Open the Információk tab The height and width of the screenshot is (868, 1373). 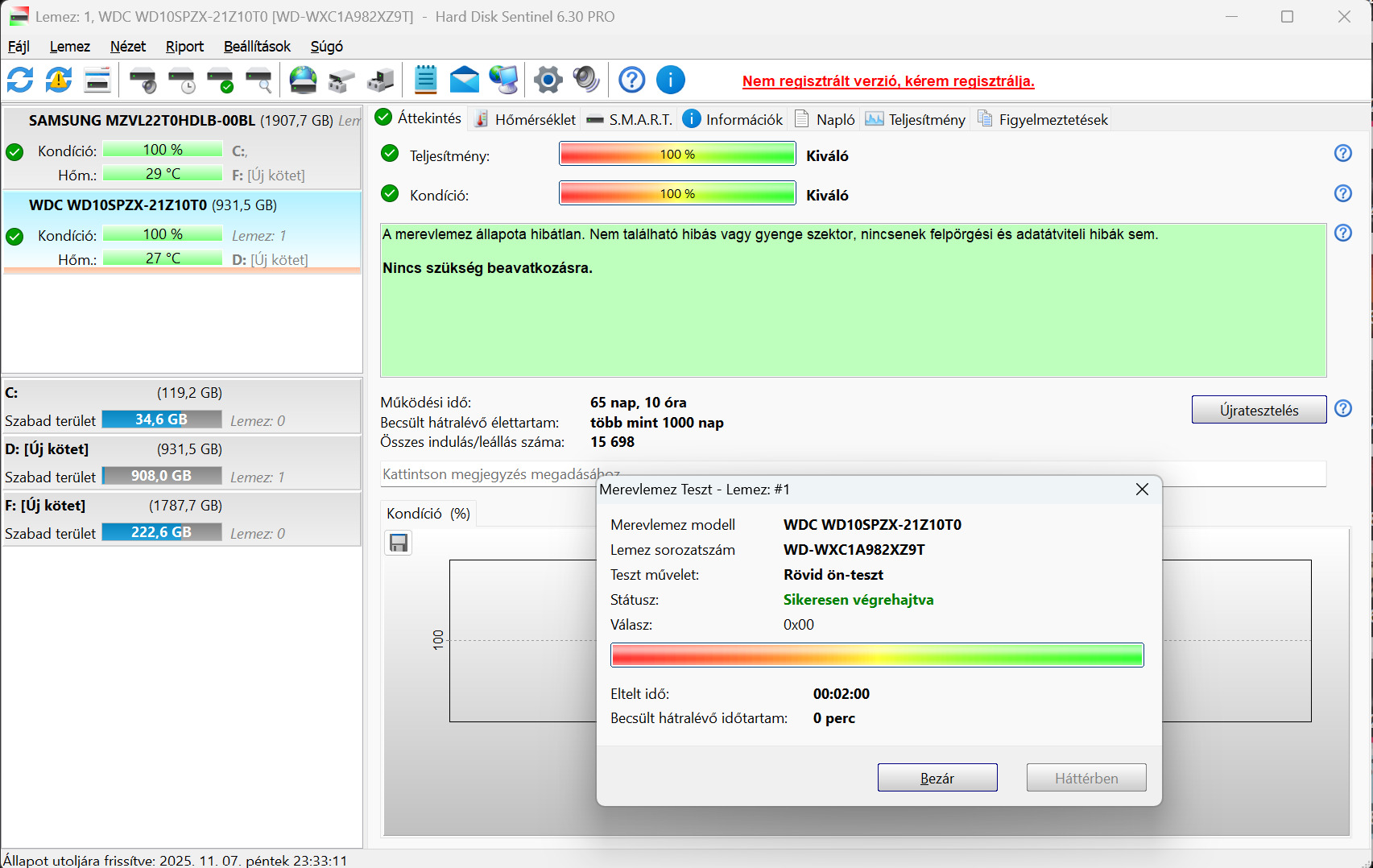click(734, 119)
